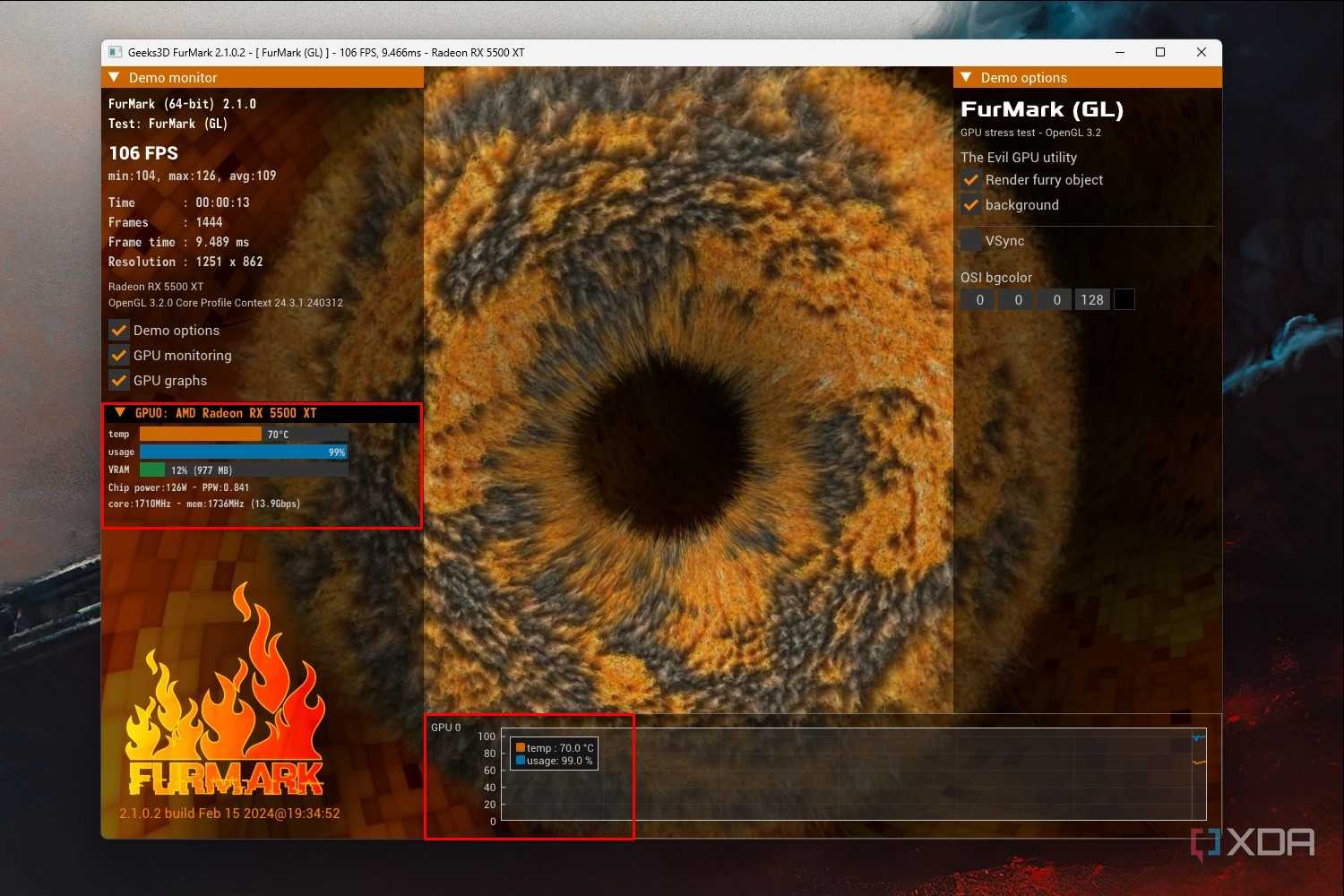The image size is (1344, 896).
Task: Click the Time 00:00:13 row
Action: click(x=179, y=202)
